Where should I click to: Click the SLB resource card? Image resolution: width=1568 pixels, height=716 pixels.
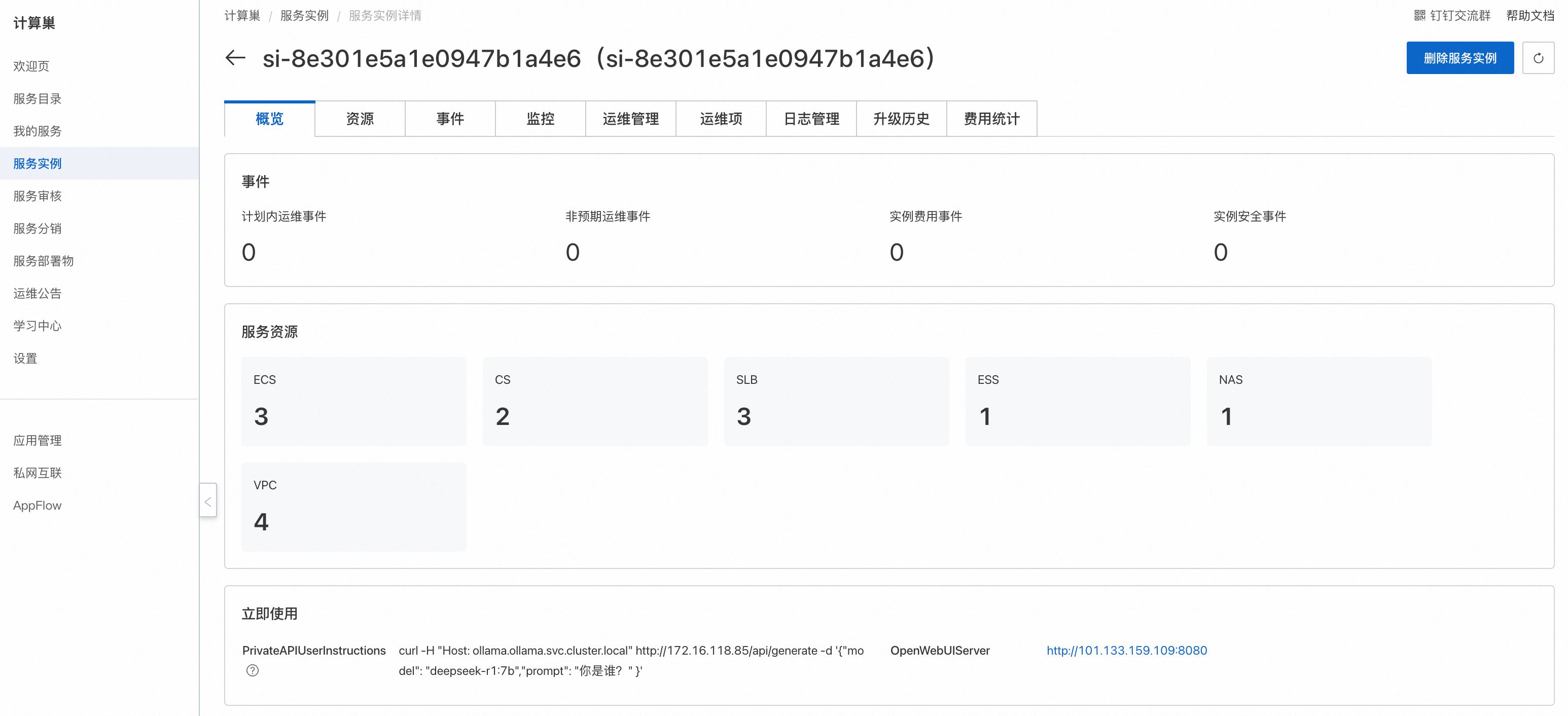click(836, 401)
